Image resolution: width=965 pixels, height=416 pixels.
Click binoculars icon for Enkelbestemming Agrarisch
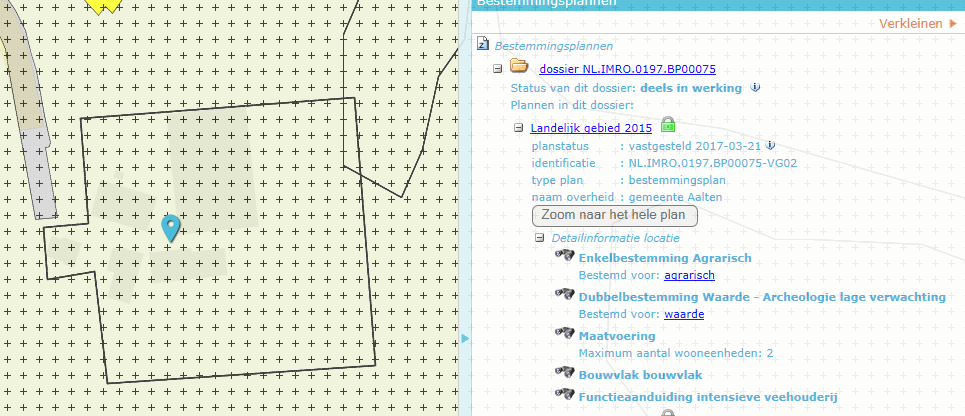tap(565, 255)
